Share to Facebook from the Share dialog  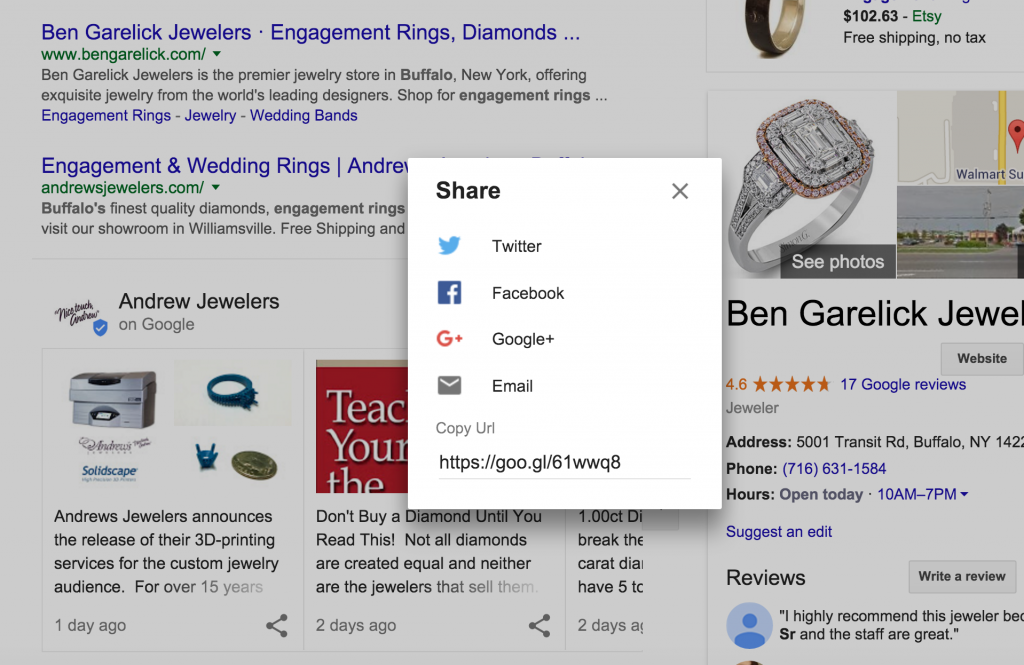528,293
